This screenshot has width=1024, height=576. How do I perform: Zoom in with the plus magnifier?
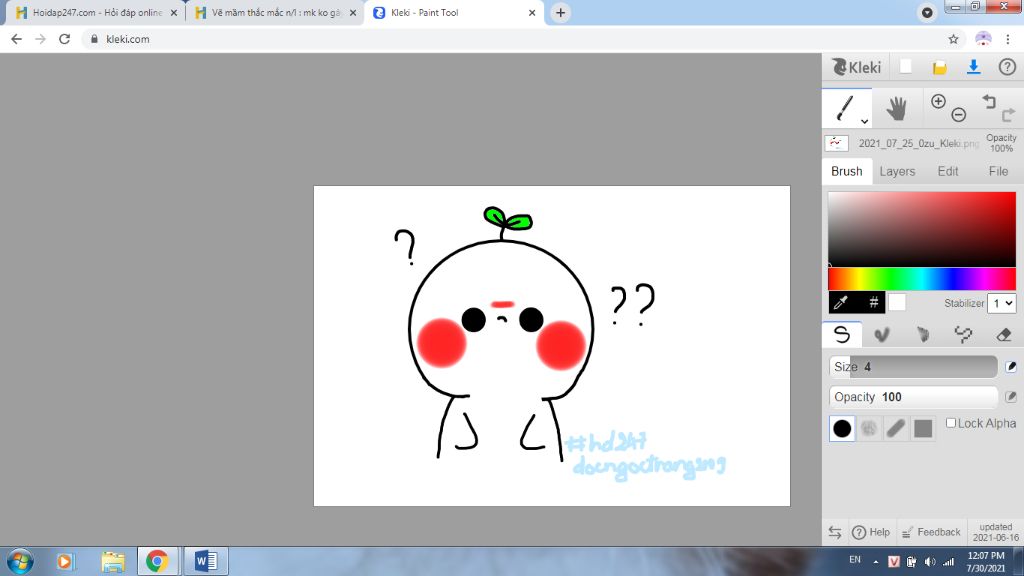938,101
